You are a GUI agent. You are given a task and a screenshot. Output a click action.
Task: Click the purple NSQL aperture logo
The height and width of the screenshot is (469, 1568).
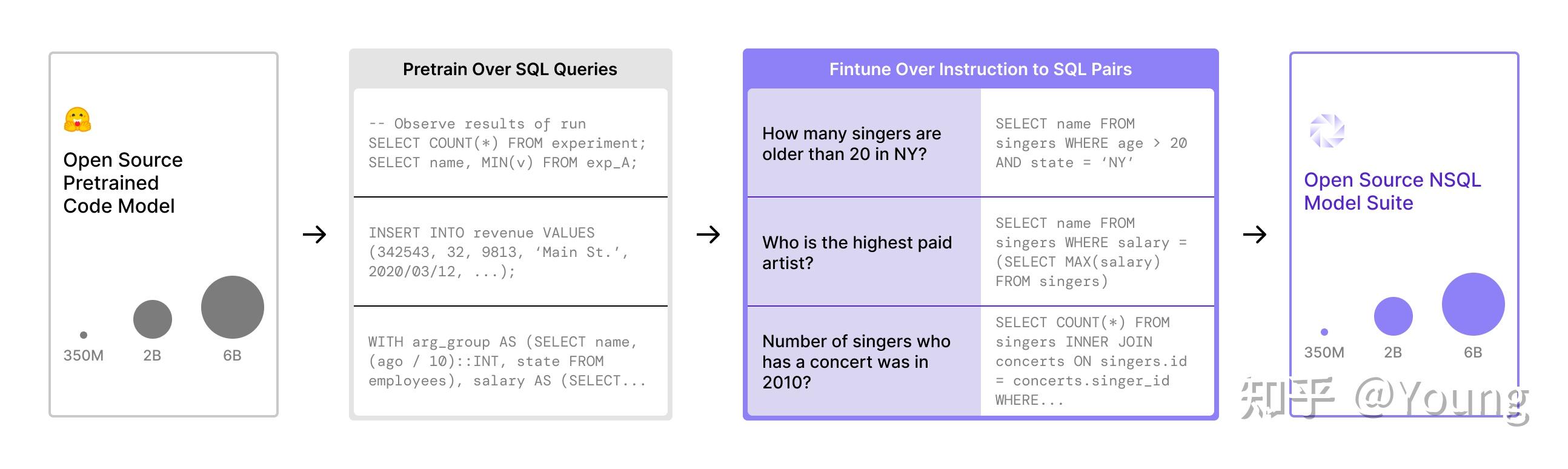coord(1327,131)
